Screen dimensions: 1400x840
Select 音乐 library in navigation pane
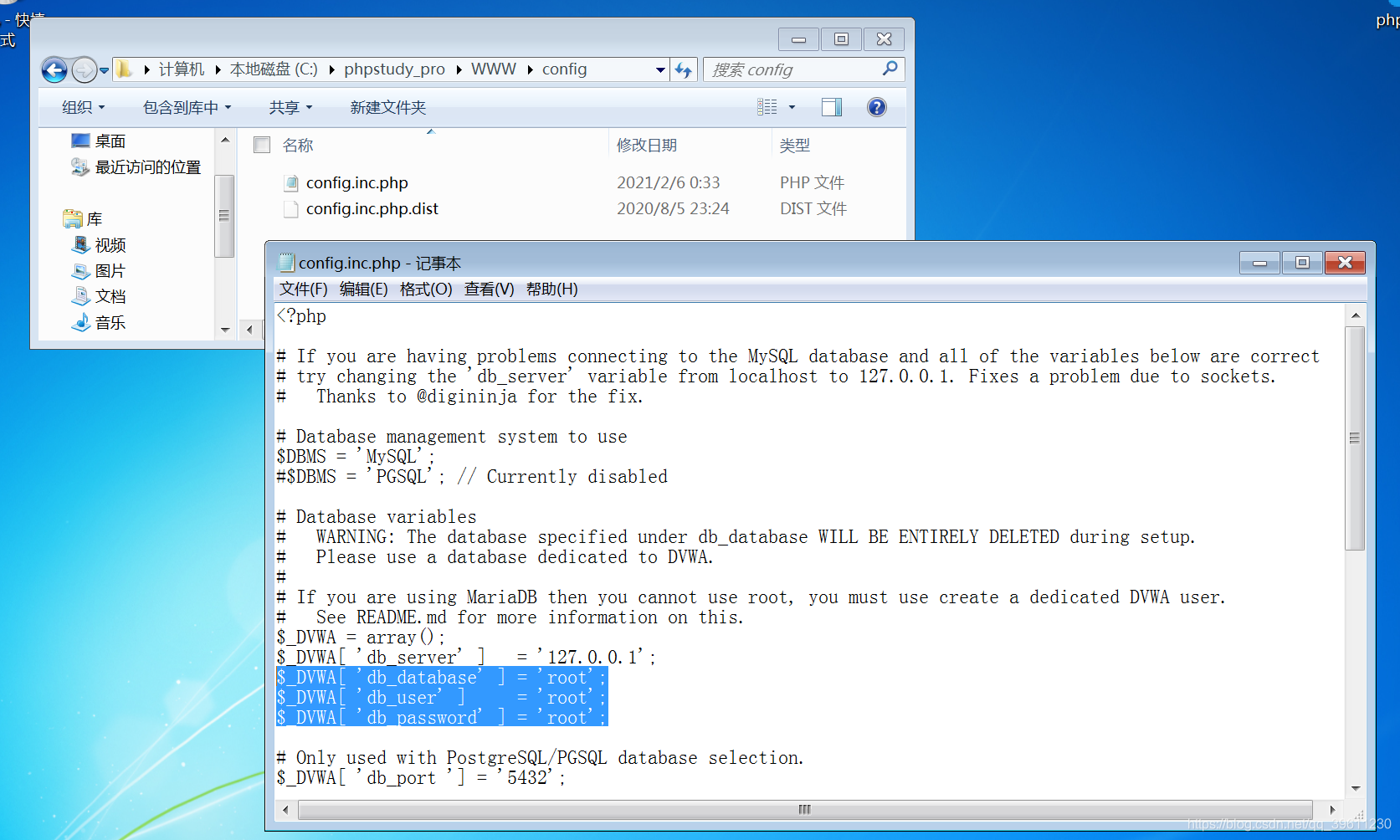coord(110,323)
